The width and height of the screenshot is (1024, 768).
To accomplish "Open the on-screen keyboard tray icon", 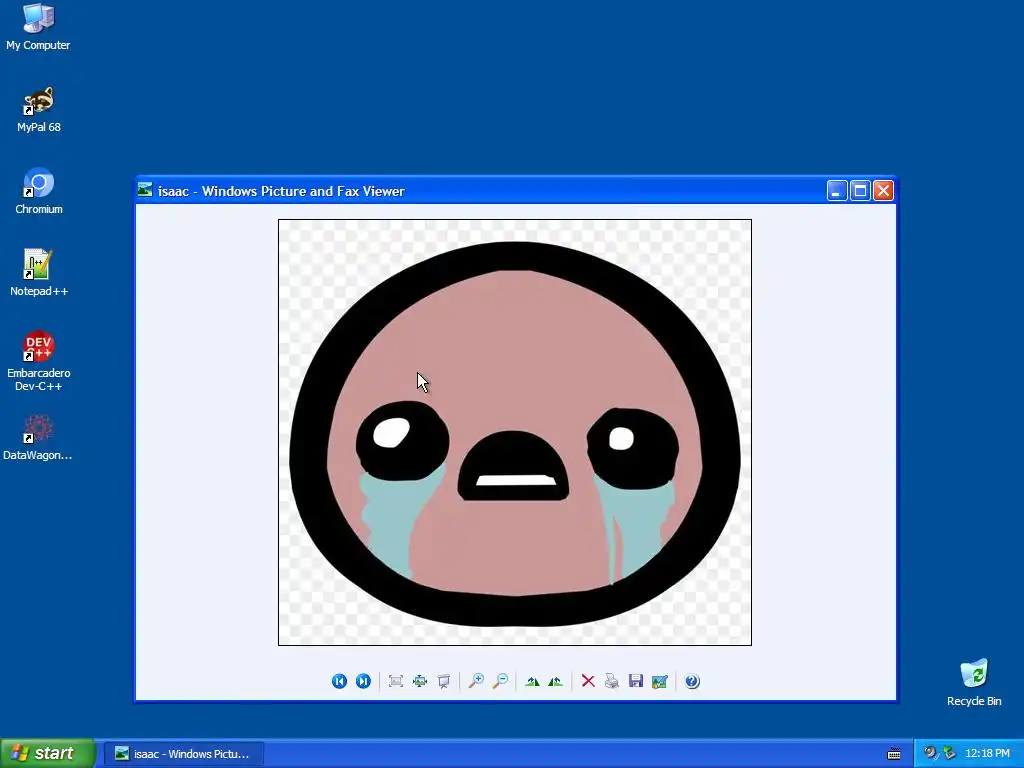I will [894, 754].
